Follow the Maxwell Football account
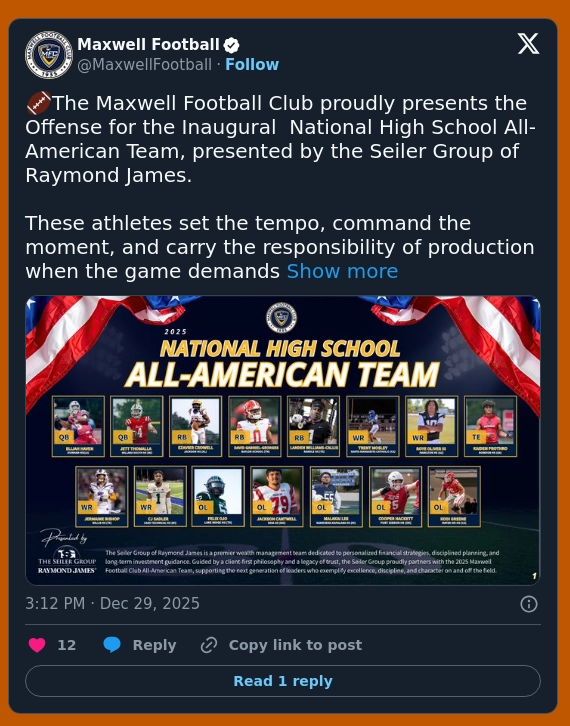Image resolution: width=570 pixels, height=726 pixels. 252,64
